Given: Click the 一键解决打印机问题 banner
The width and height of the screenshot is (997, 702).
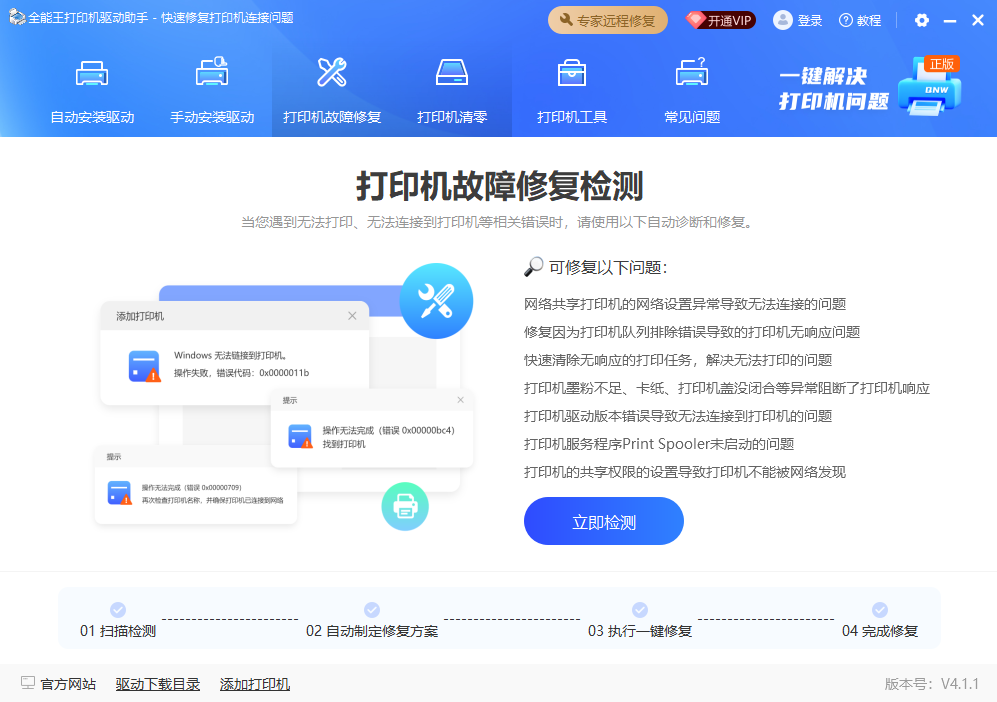Looking at the screenshot, I should click(868, 88).
